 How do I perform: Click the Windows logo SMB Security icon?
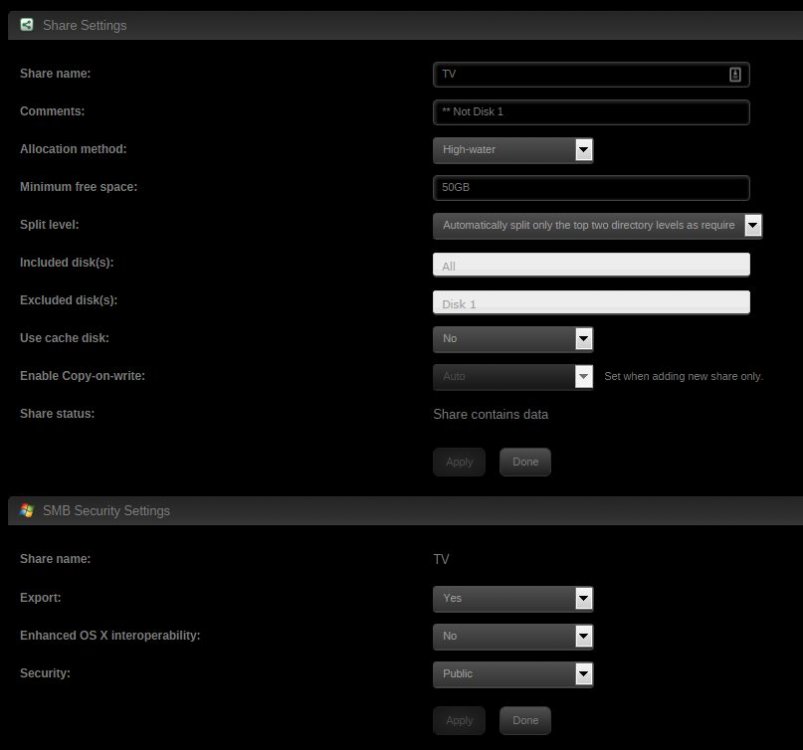click(27, 510)
